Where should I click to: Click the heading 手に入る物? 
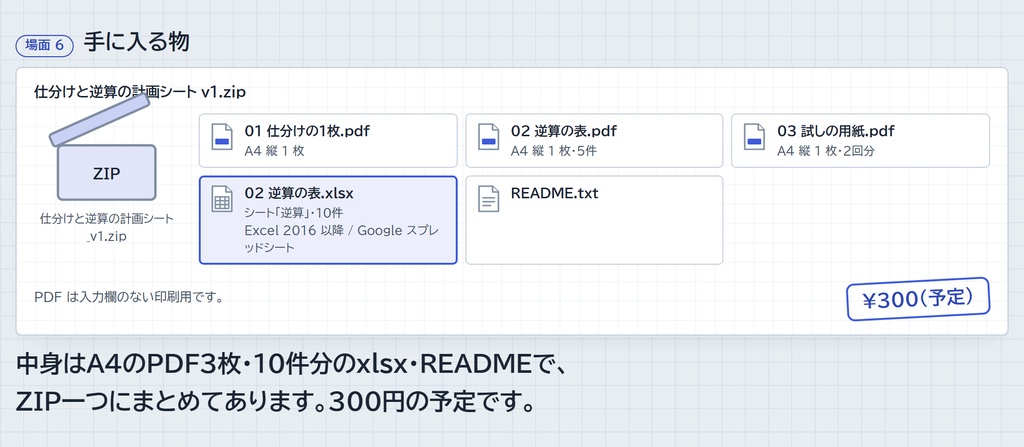point(136,42)
